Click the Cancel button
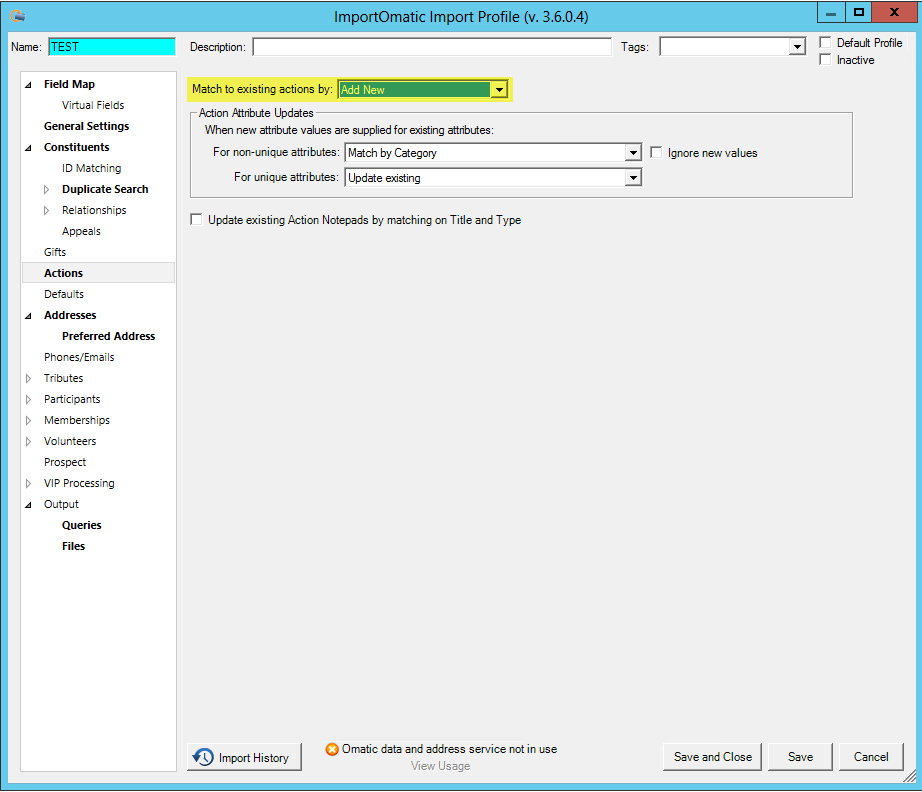Screen dimensions: 922x792 pyautogui.click(x=871, y=757)
